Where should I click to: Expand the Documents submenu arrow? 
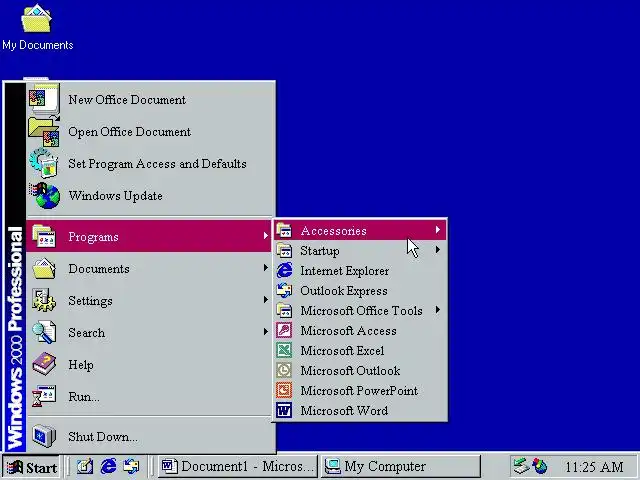pyautogui.click(x=266, y=268)
